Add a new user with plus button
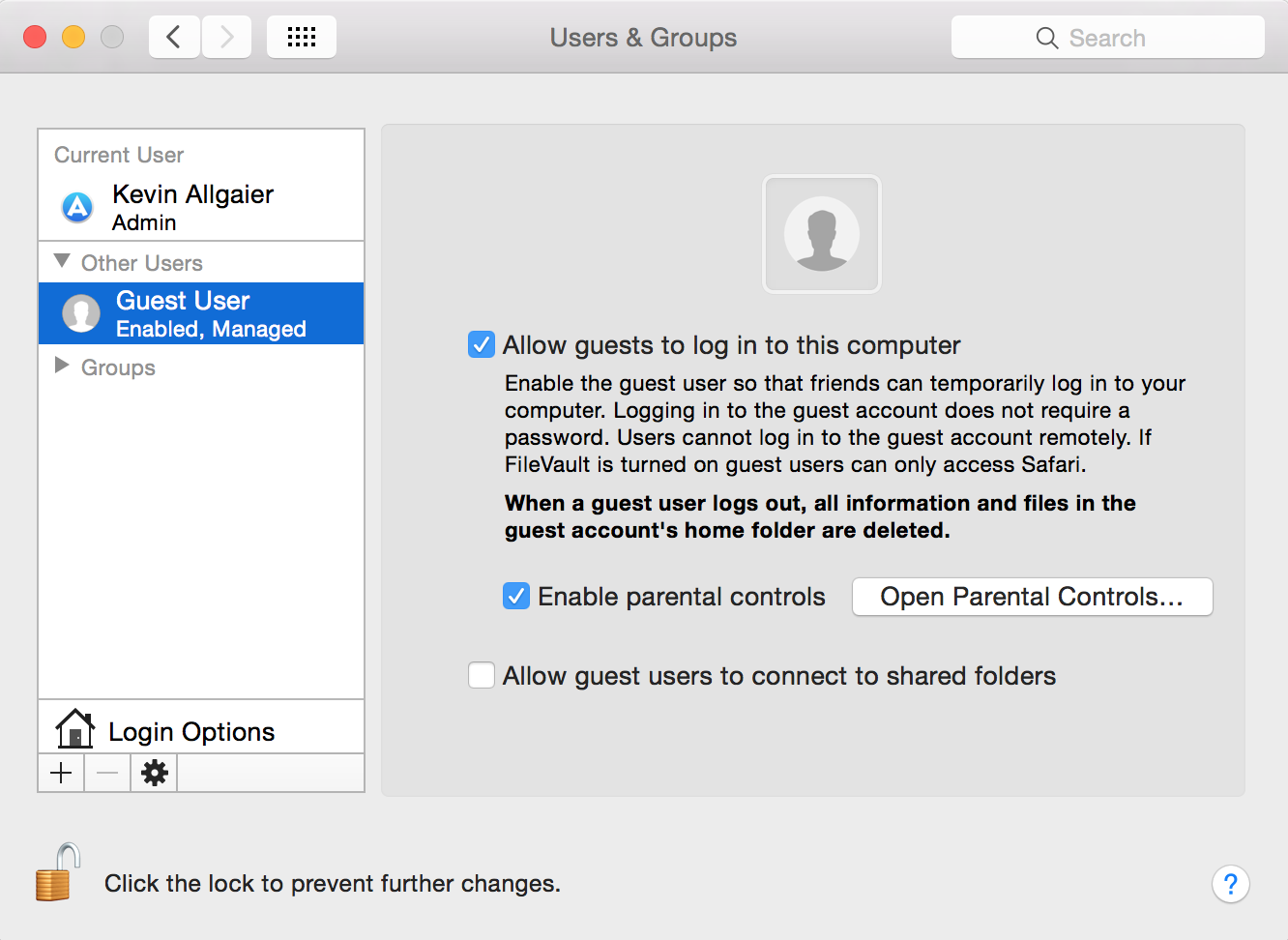Viewport: 1288px width, 940px height. click(x=61, y=773)
